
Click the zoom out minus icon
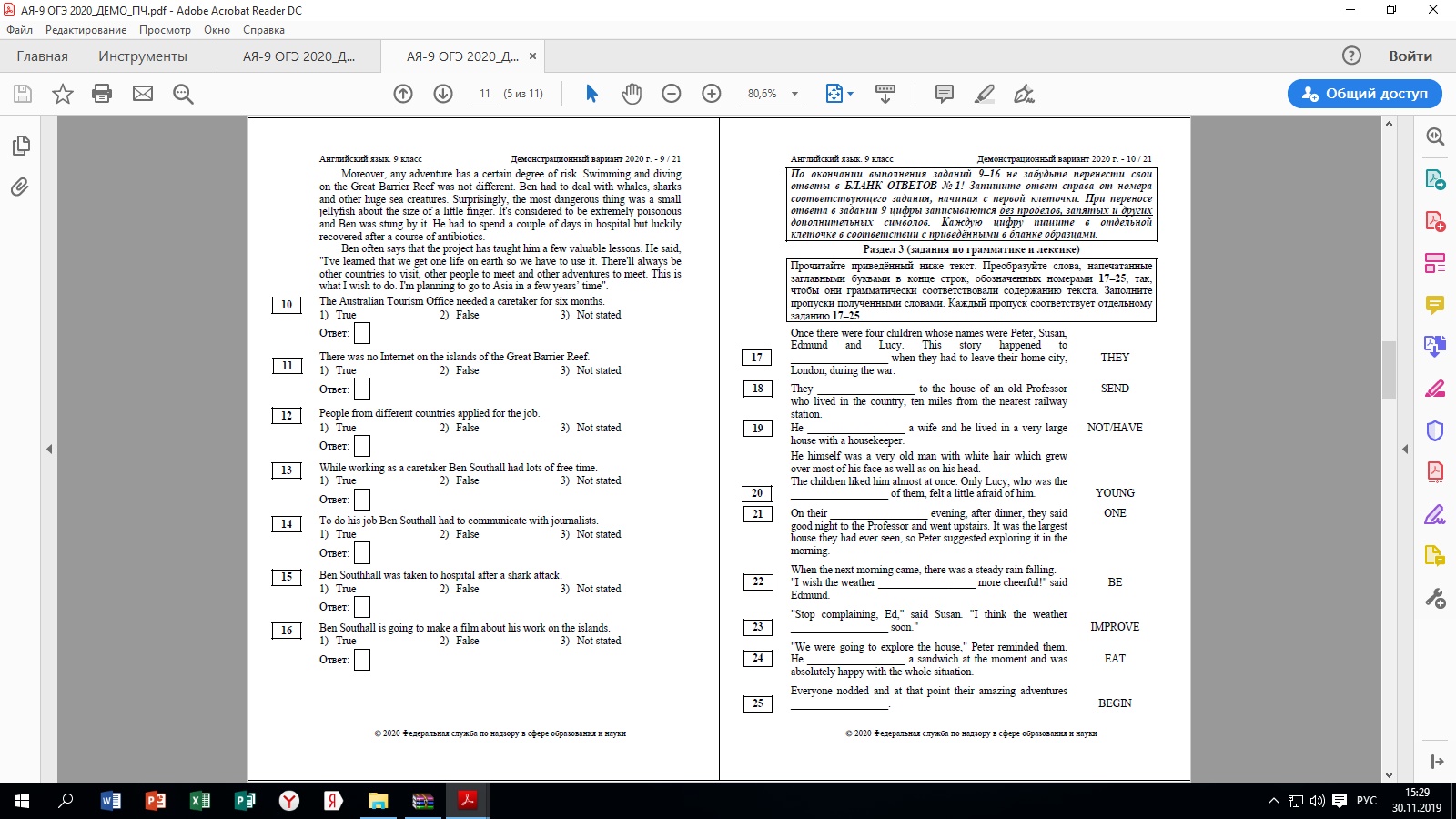pyautogui.click(x=672, y=94)
